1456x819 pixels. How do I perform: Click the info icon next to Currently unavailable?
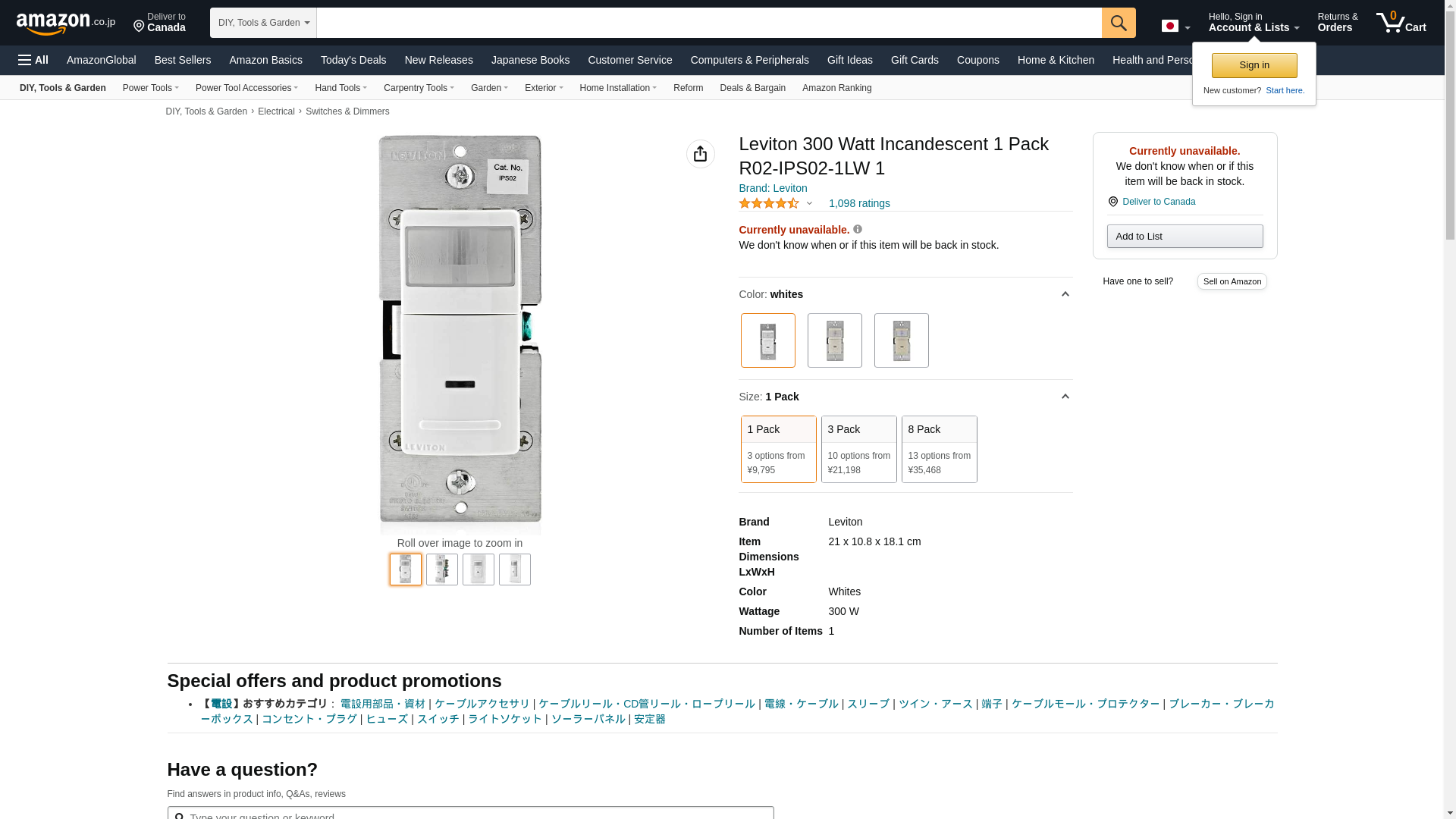858,229
